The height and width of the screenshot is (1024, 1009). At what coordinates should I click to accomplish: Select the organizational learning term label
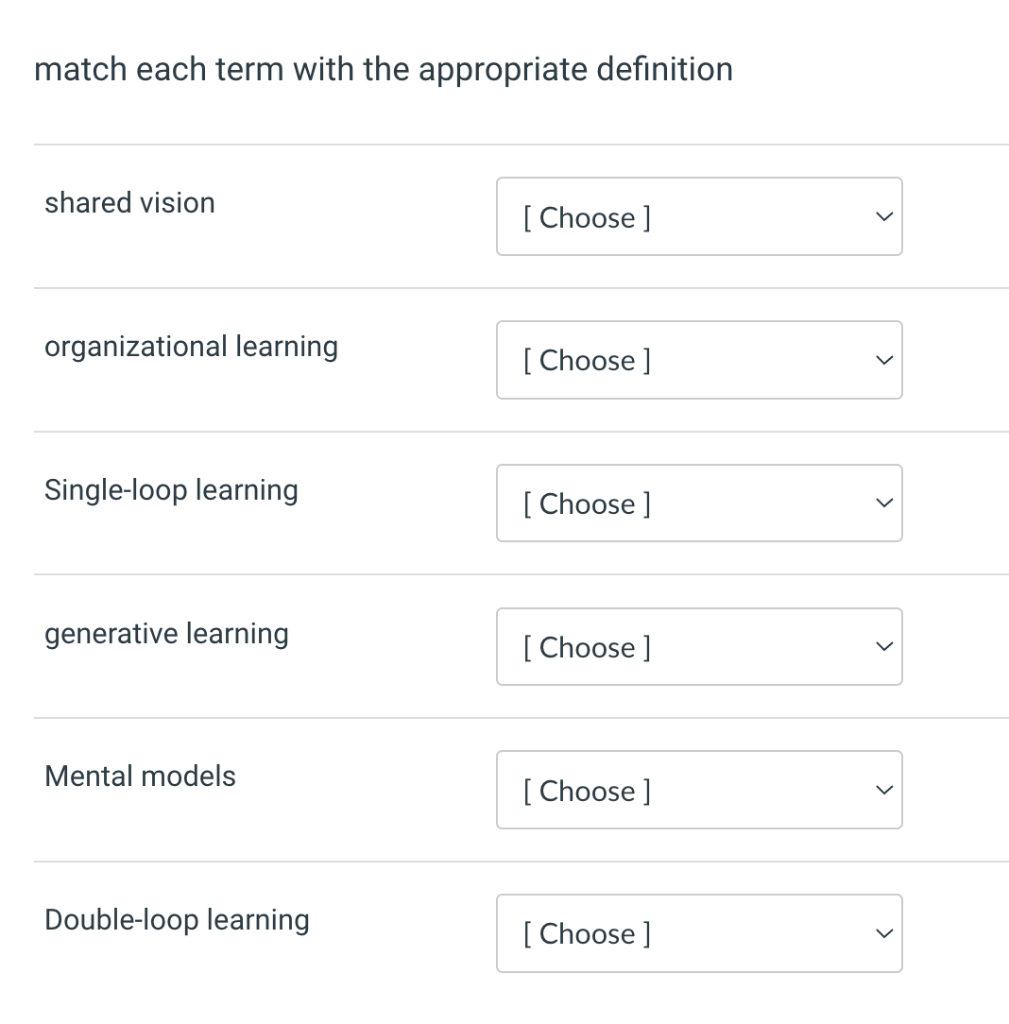pos(190,346)
